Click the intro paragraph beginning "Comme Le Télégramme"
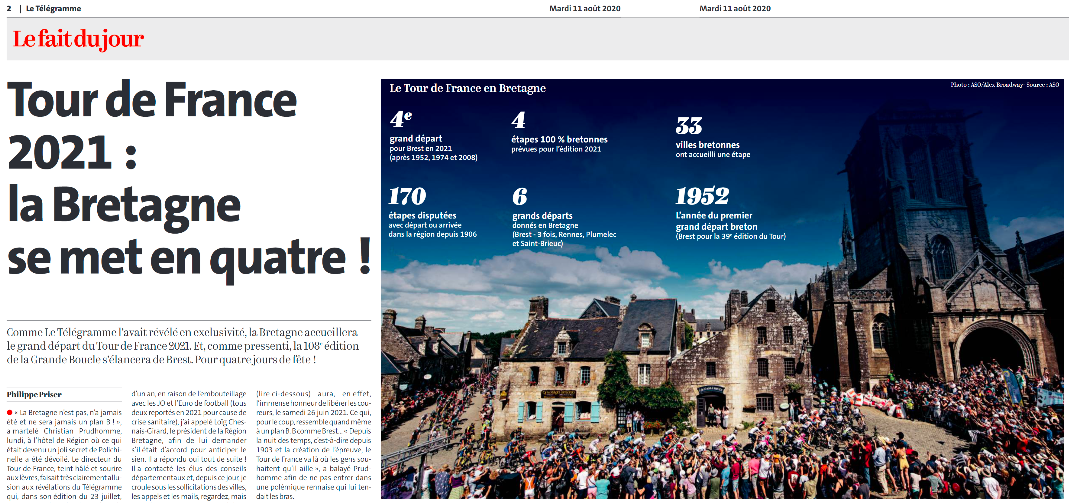 click(x=187, y=344)
